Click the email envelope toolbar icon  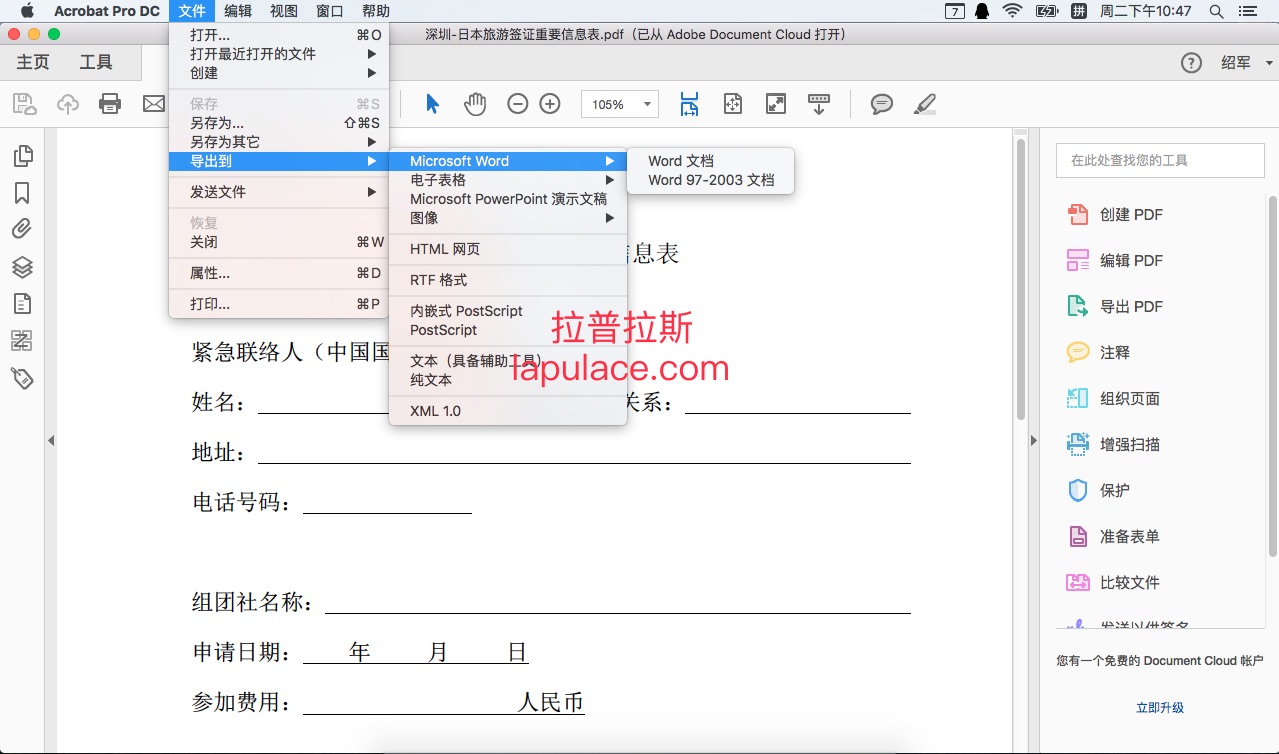(x=153, y=103)
